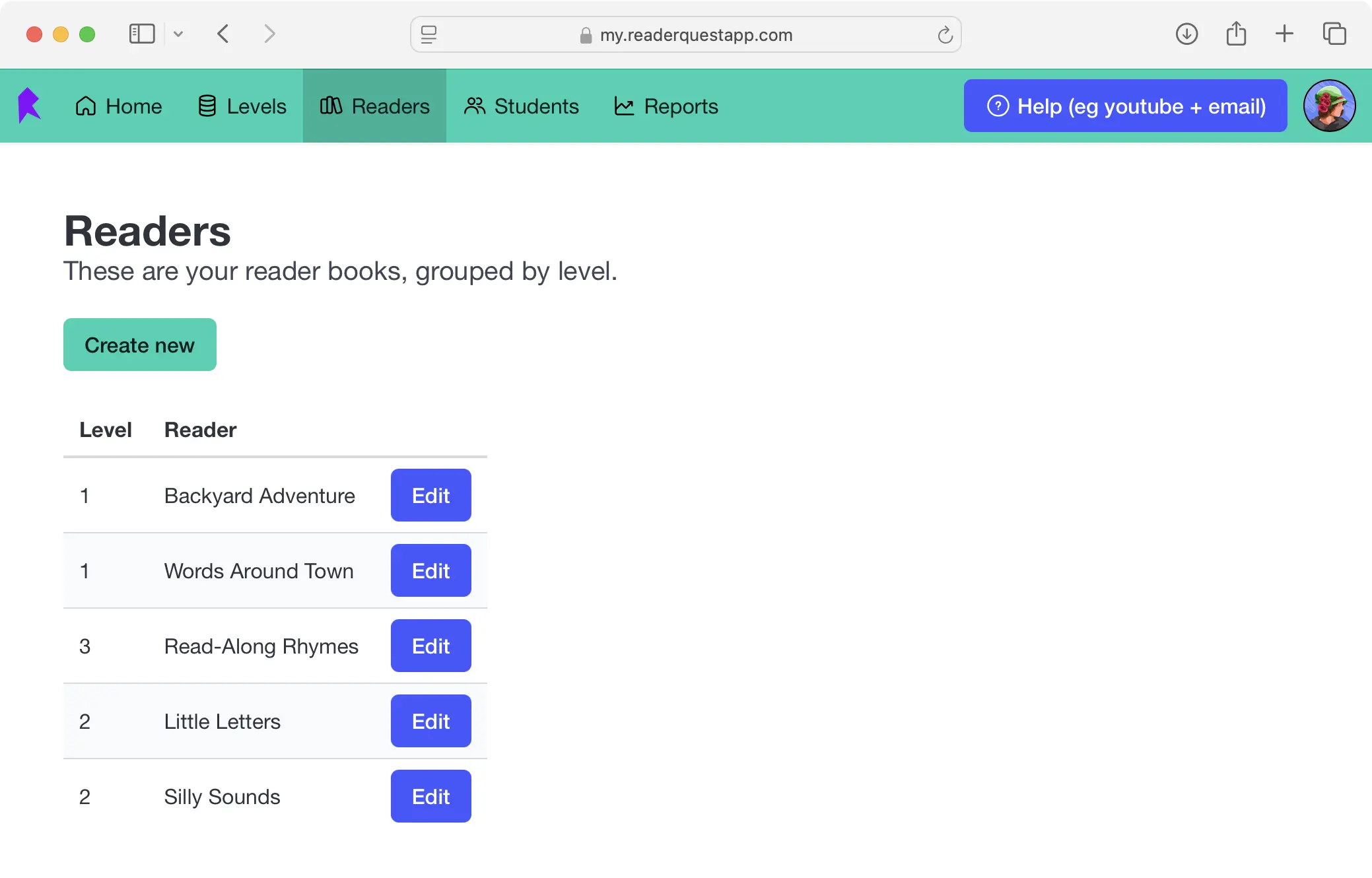Screen dimensions: 1372x878
Task: Open a new tab with plus icon
Action: coord(1284,34)
